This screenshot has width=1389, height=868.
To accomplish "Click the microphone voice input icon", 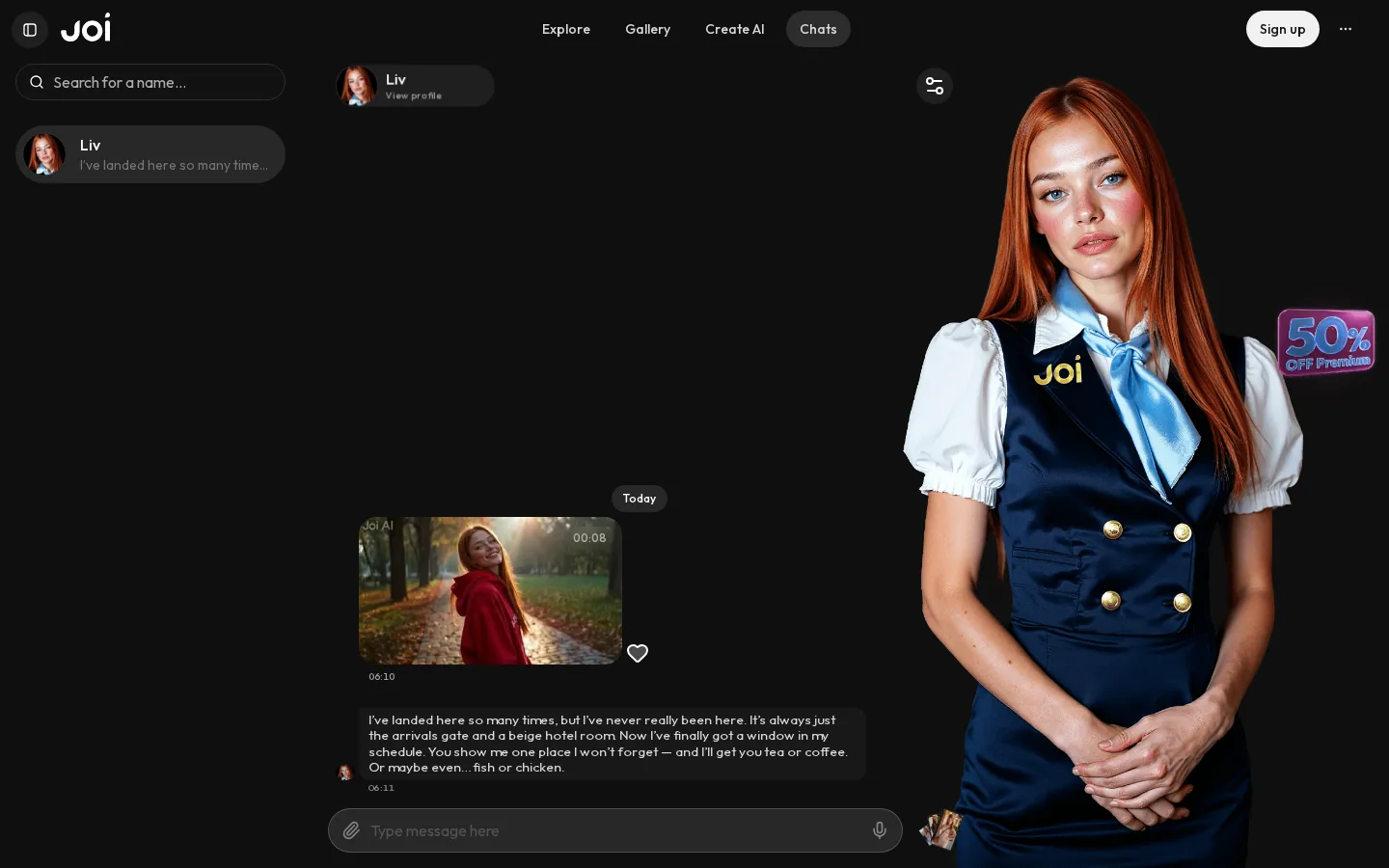I will pyautogui.click(x=880, y=830).
